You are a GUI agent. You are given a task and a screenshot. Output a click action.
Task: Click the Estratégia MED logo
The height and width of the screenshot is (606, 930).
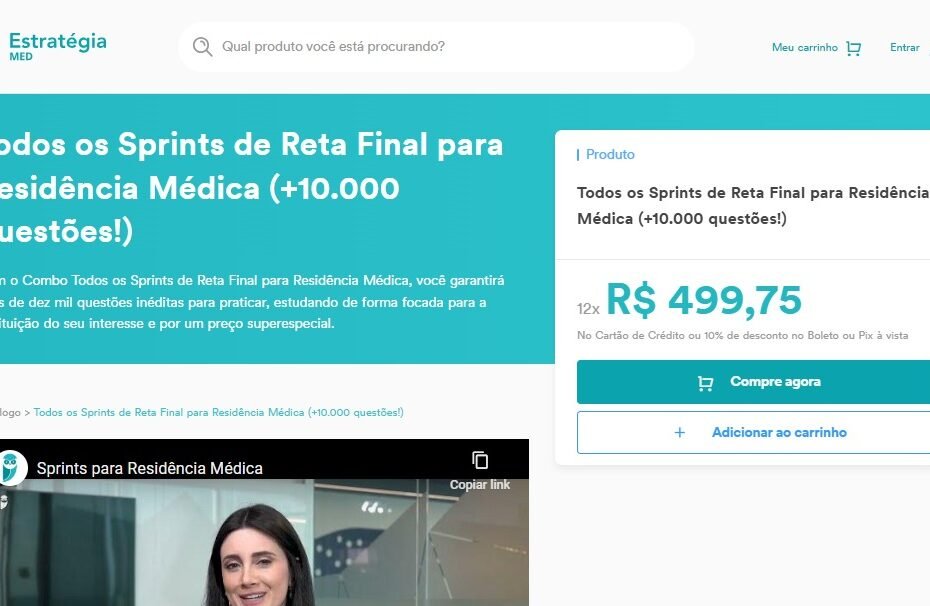(58, 47)
